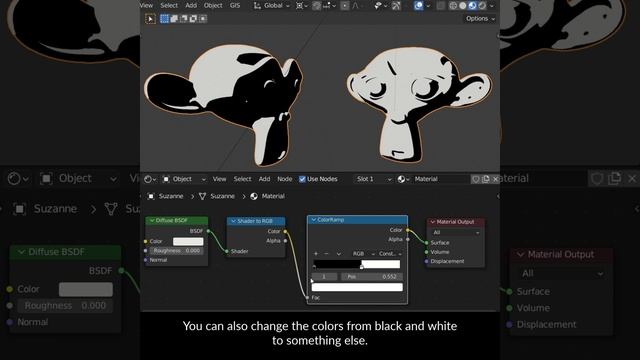Open the pivot point icon menu
This screenshot has width=640, height=360.
302,6
